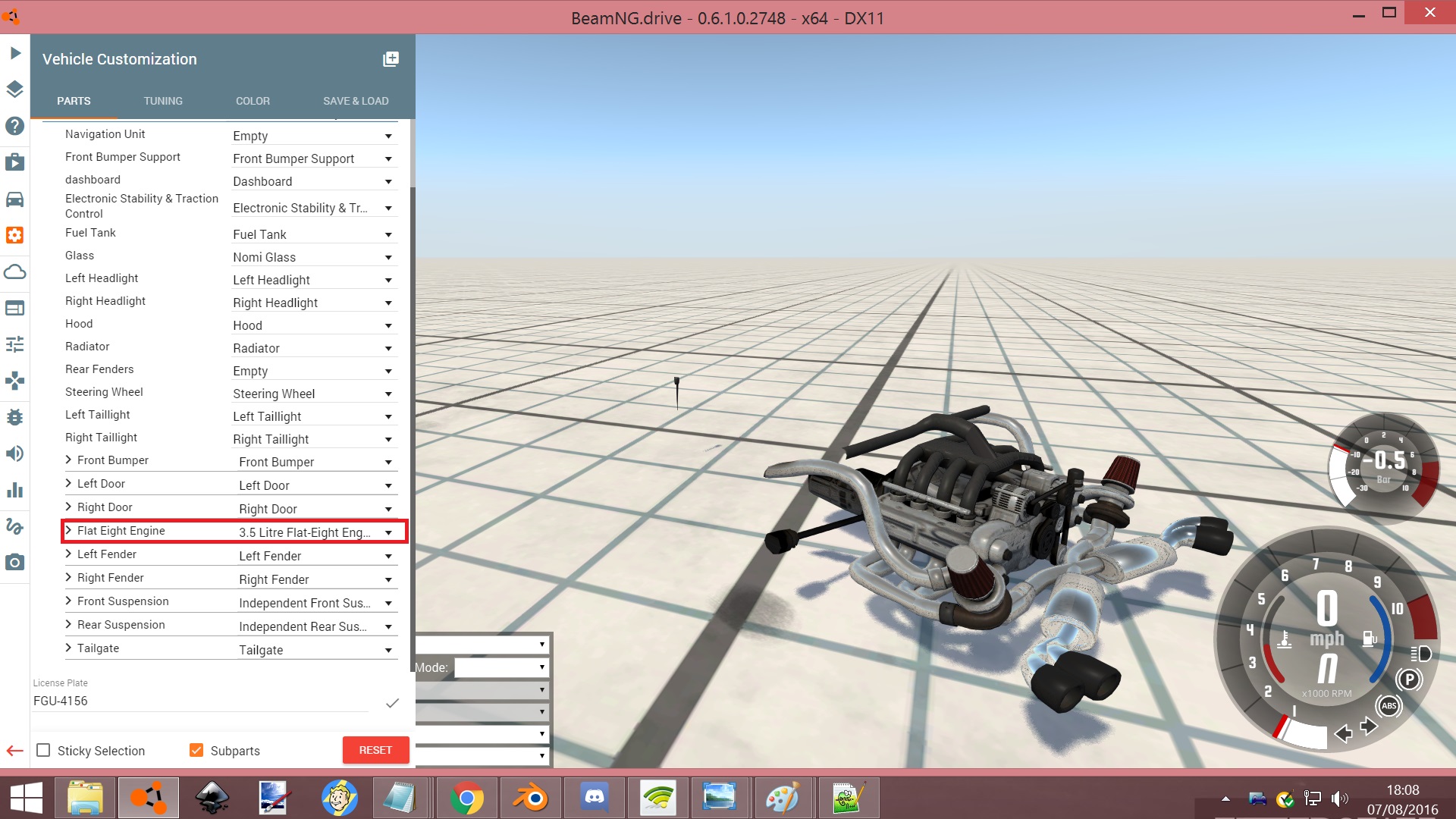Image resolution: width=1456 pixels, height=819 pixels.
Task: Open the Dashboard dropdown
Action: pos(315,181)
